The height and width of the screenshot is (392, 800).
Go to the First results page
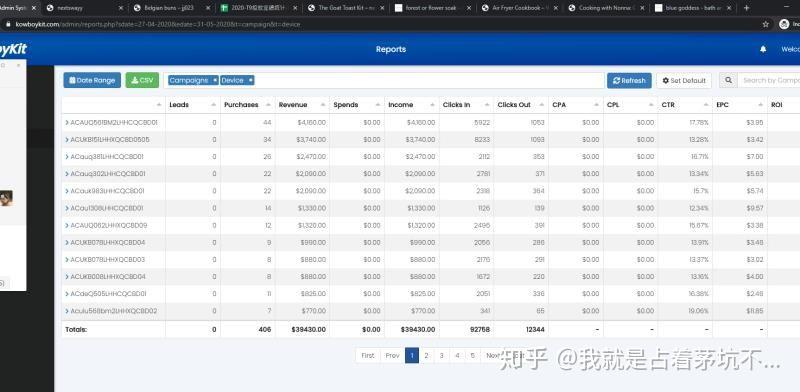(x=368, y=355)
